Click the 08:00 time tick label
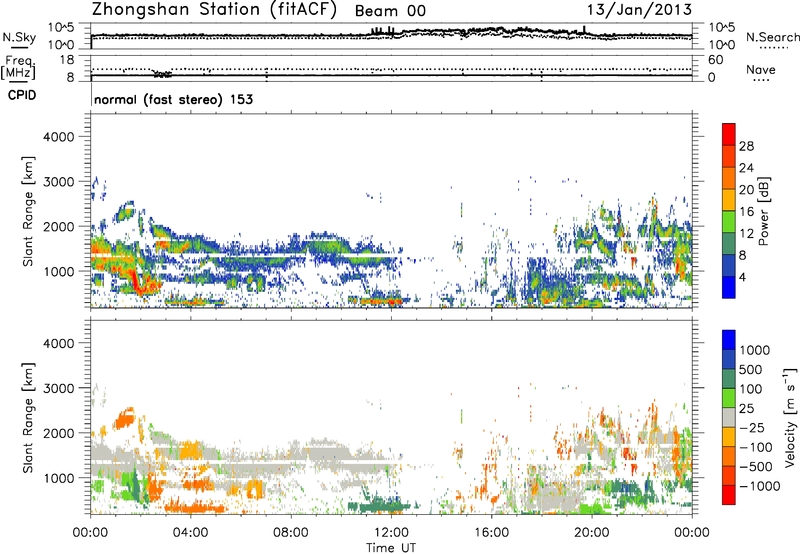 click(x=291, y=533)
